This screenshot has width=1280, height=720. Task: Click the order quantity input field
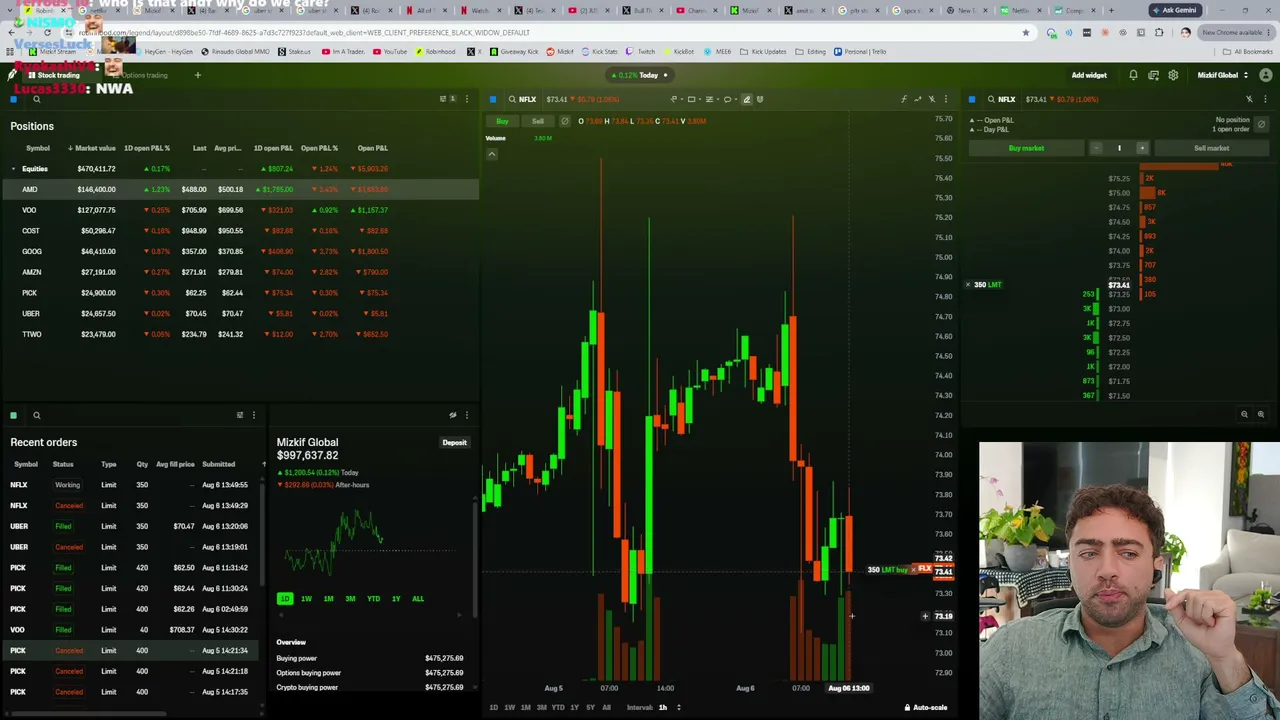pyautogui.click(x=1119, y=148)
